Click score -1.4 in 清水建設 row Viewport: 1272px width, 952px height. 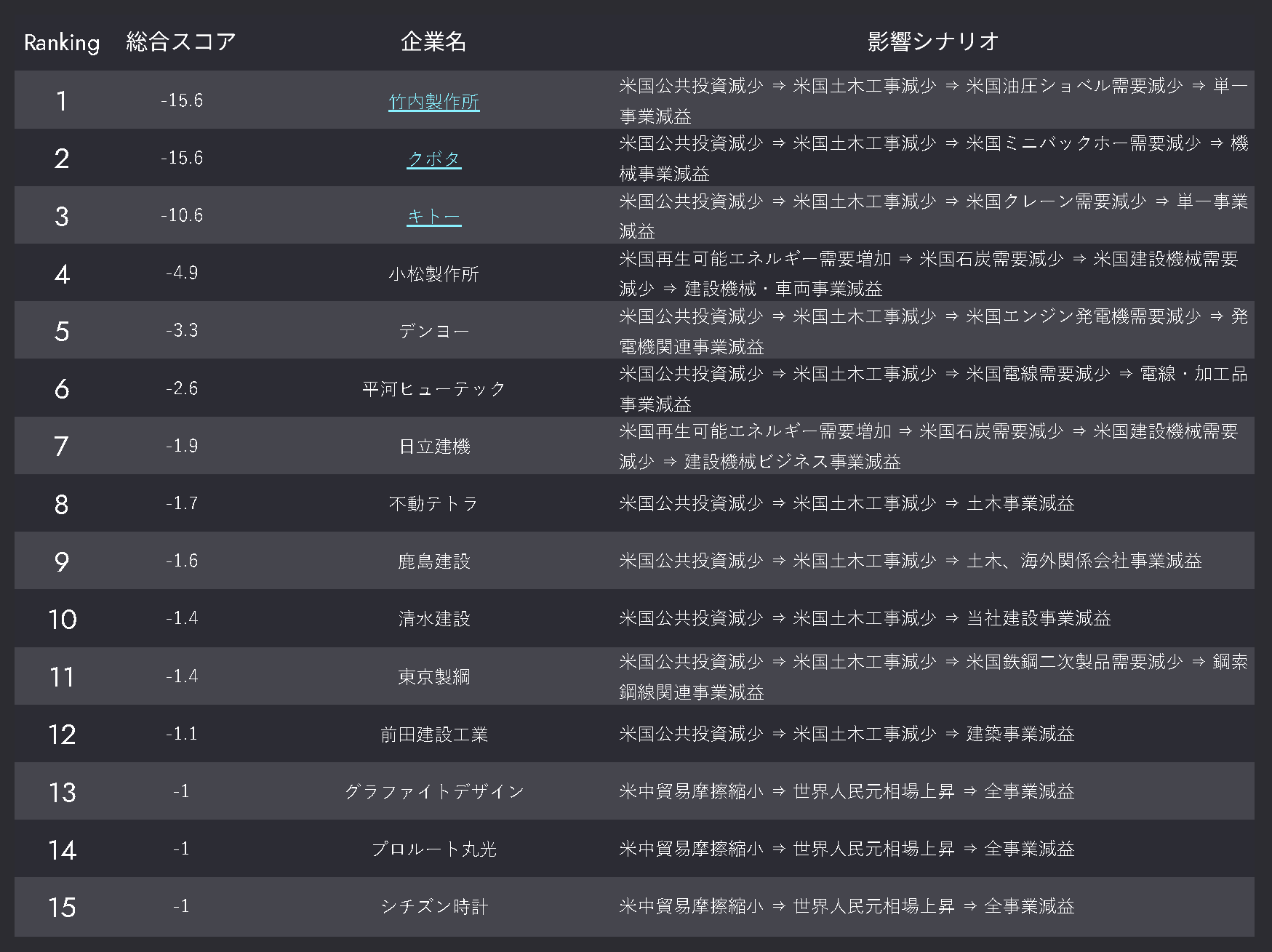pyautogui.click(x=182, y=618)
